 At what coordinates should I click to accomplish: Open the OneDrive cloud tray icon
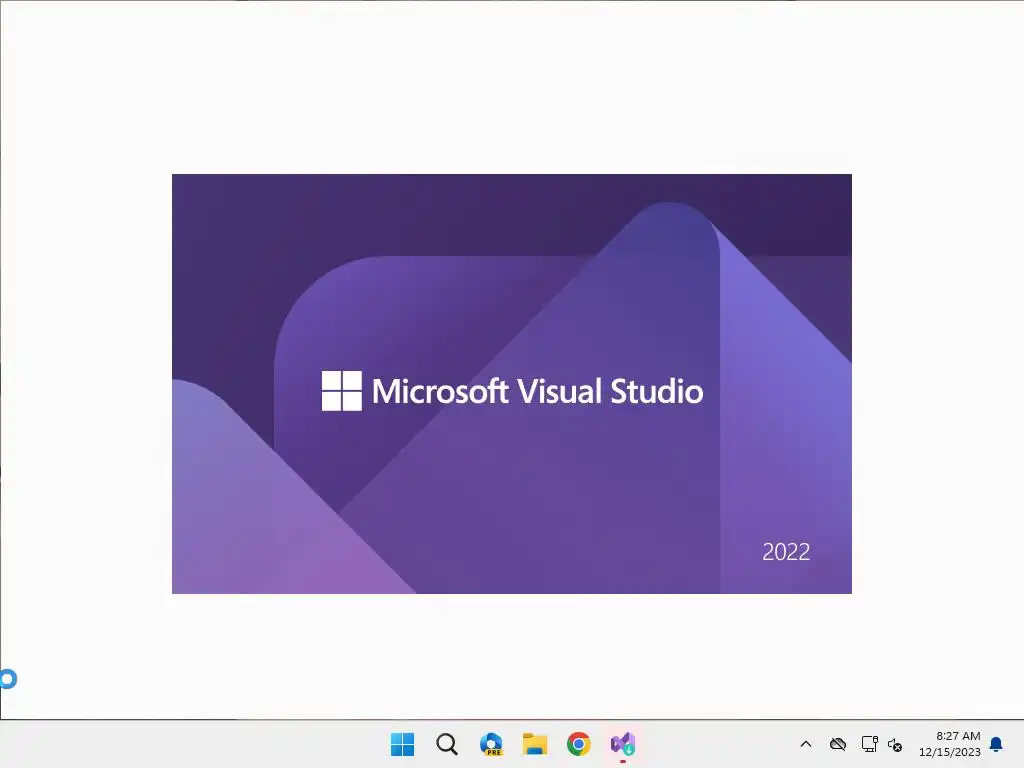point(838,744)
